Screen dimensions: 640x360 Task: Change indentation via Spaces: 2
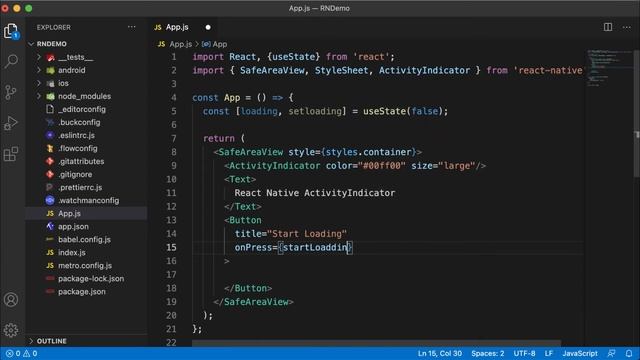[x=487, y=353]
